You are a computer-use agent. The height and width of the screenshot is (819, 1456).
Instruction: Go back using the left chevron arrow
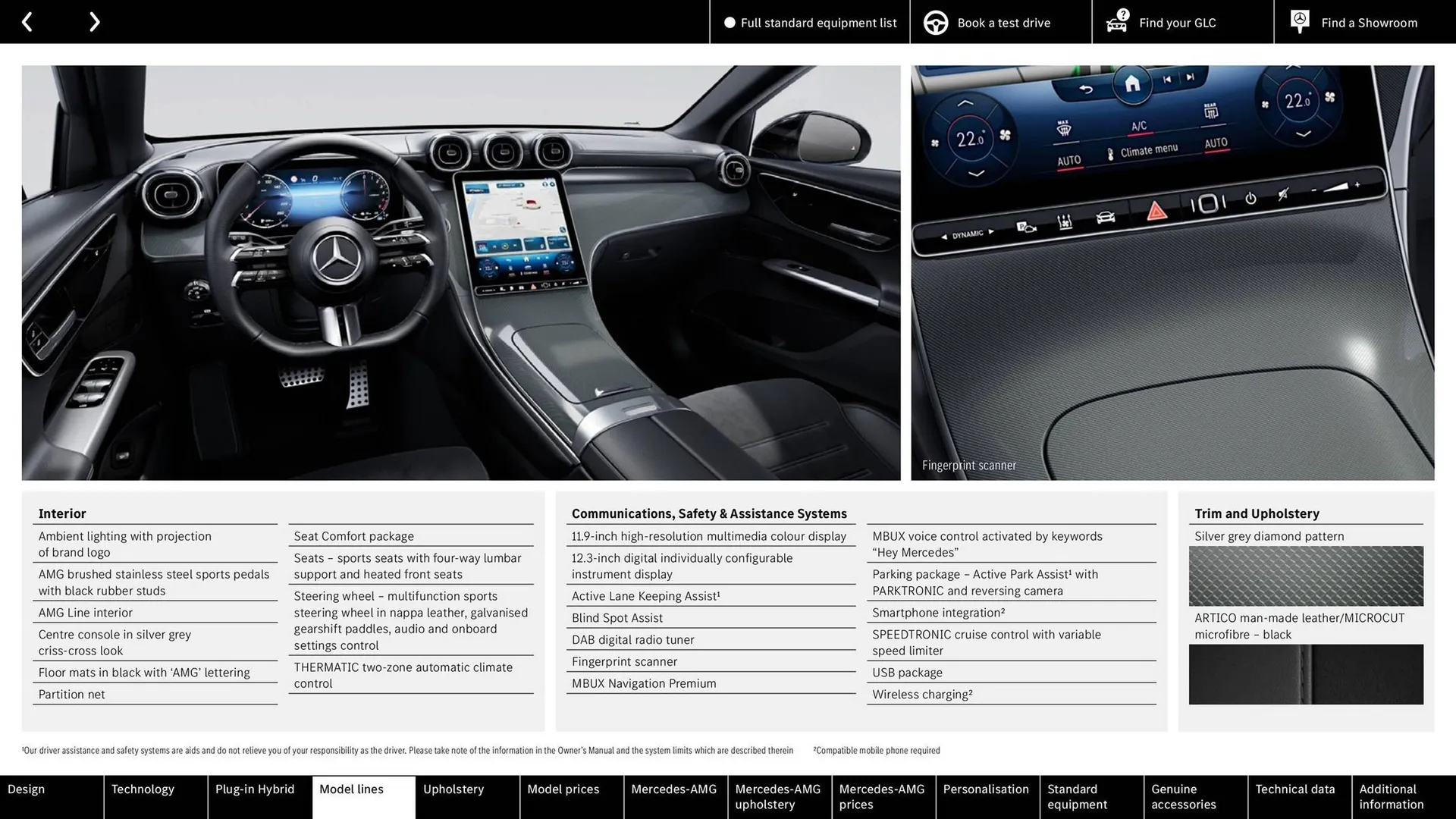pyautogui.click(x=28, y=21)
